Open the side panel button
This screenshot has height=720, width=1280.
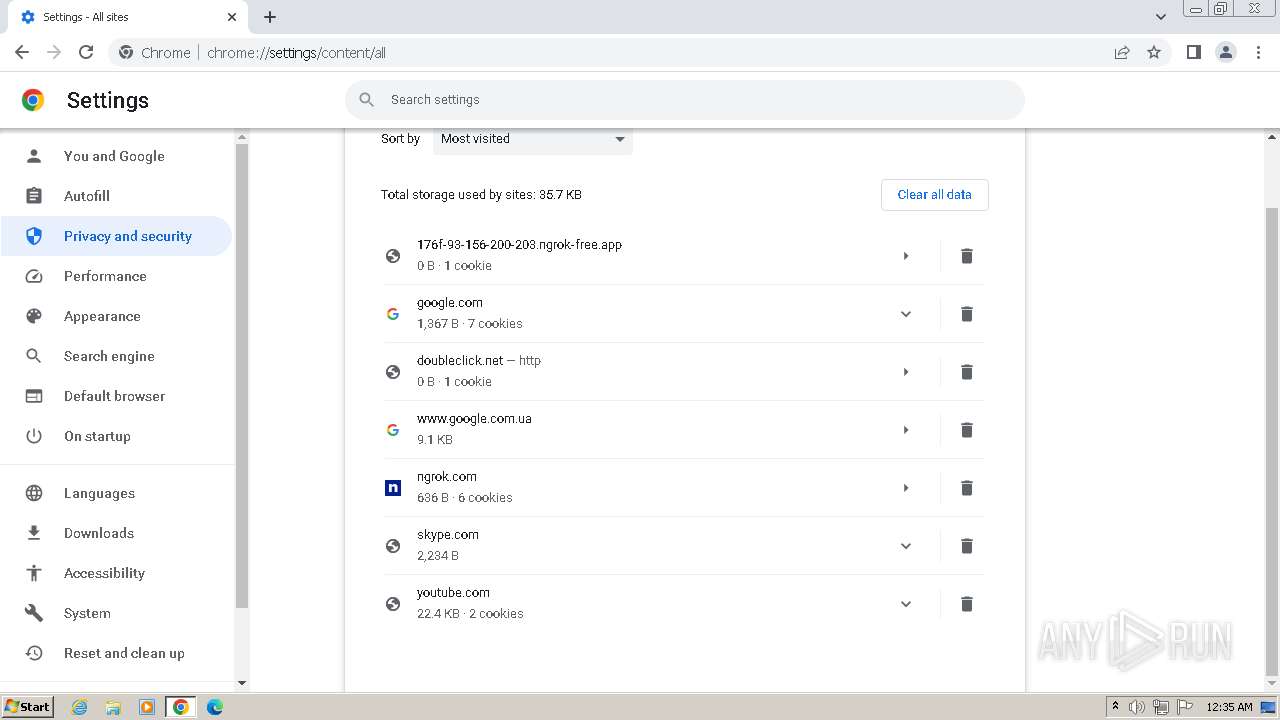pyautogui.click(x=1193, y=52)
